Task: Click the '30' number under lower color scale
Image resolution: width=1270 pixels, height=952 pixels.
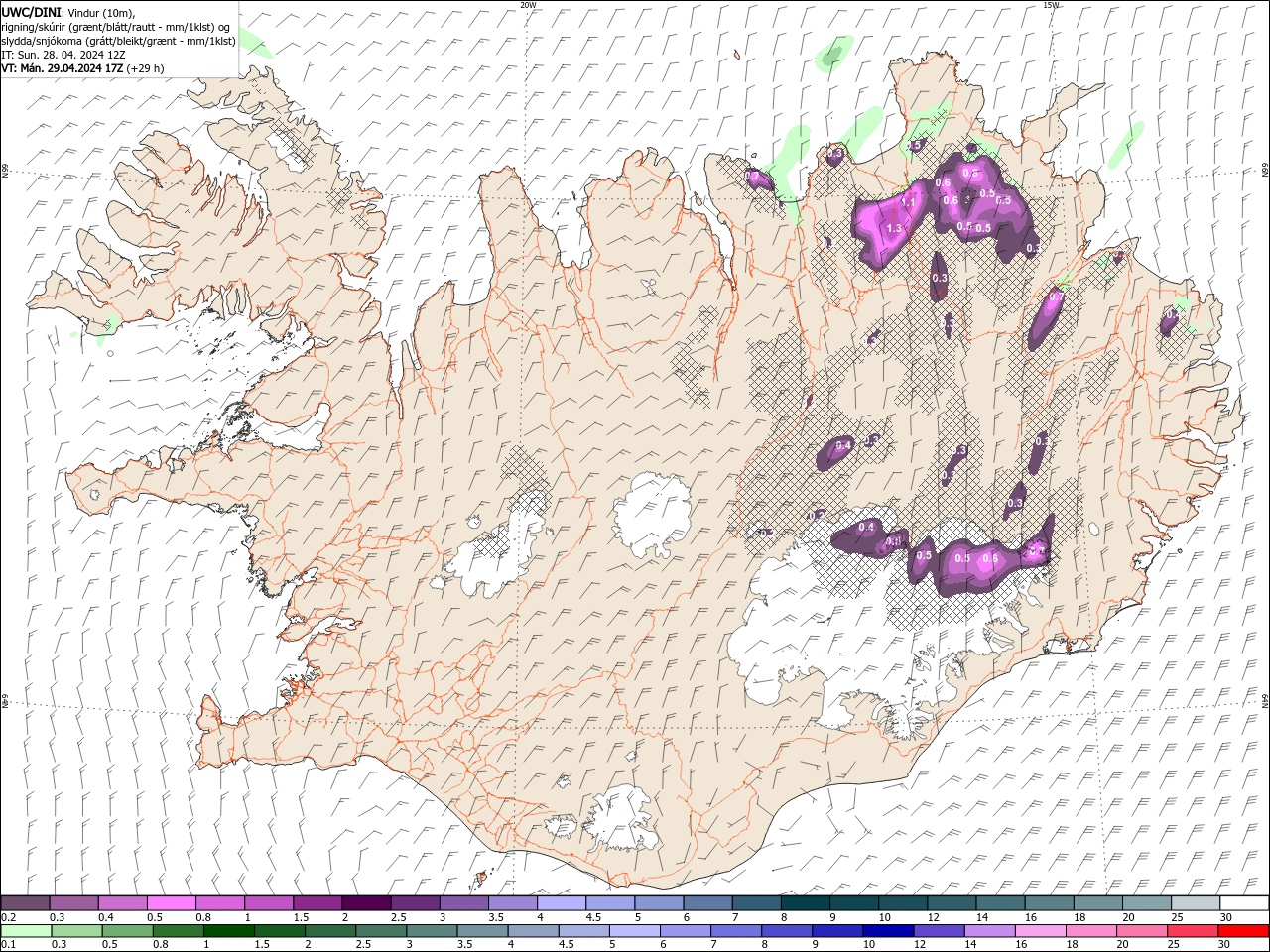Action: coord(1223,945)
